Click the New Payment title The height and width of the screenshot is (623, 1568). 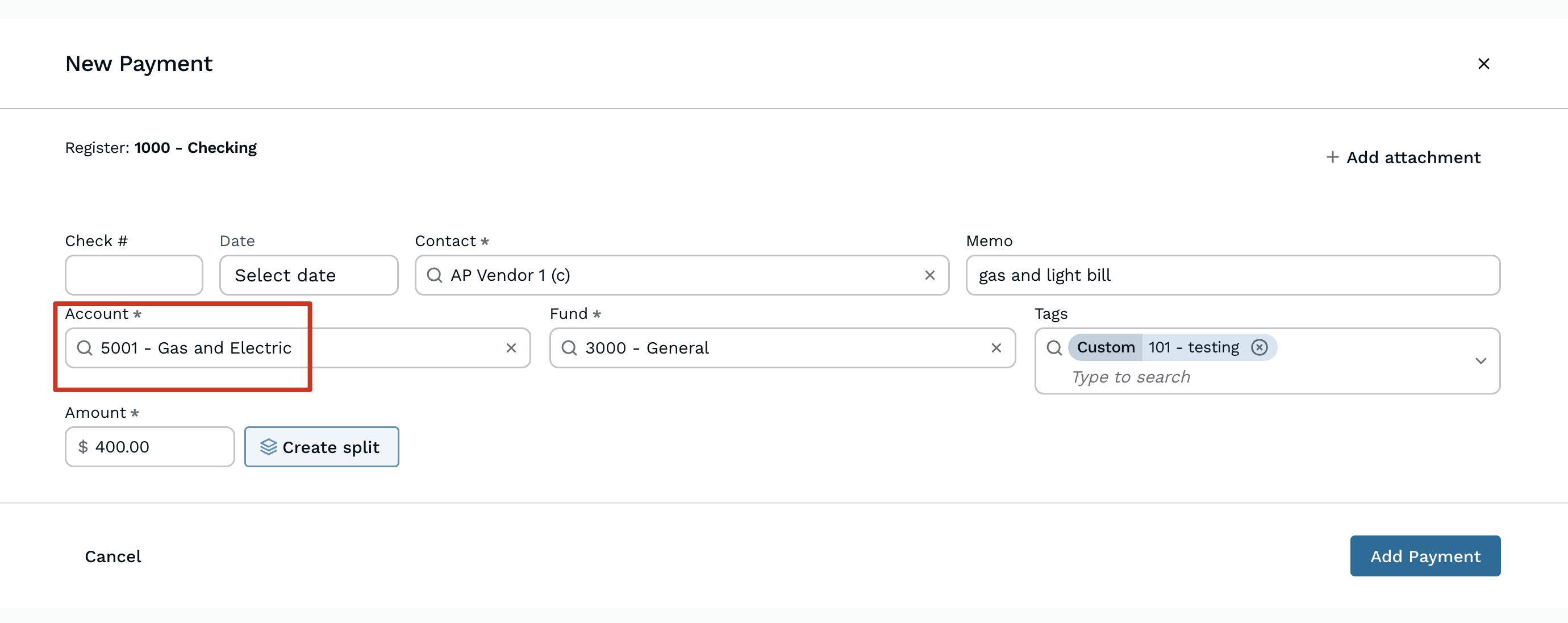click(139, 63)
